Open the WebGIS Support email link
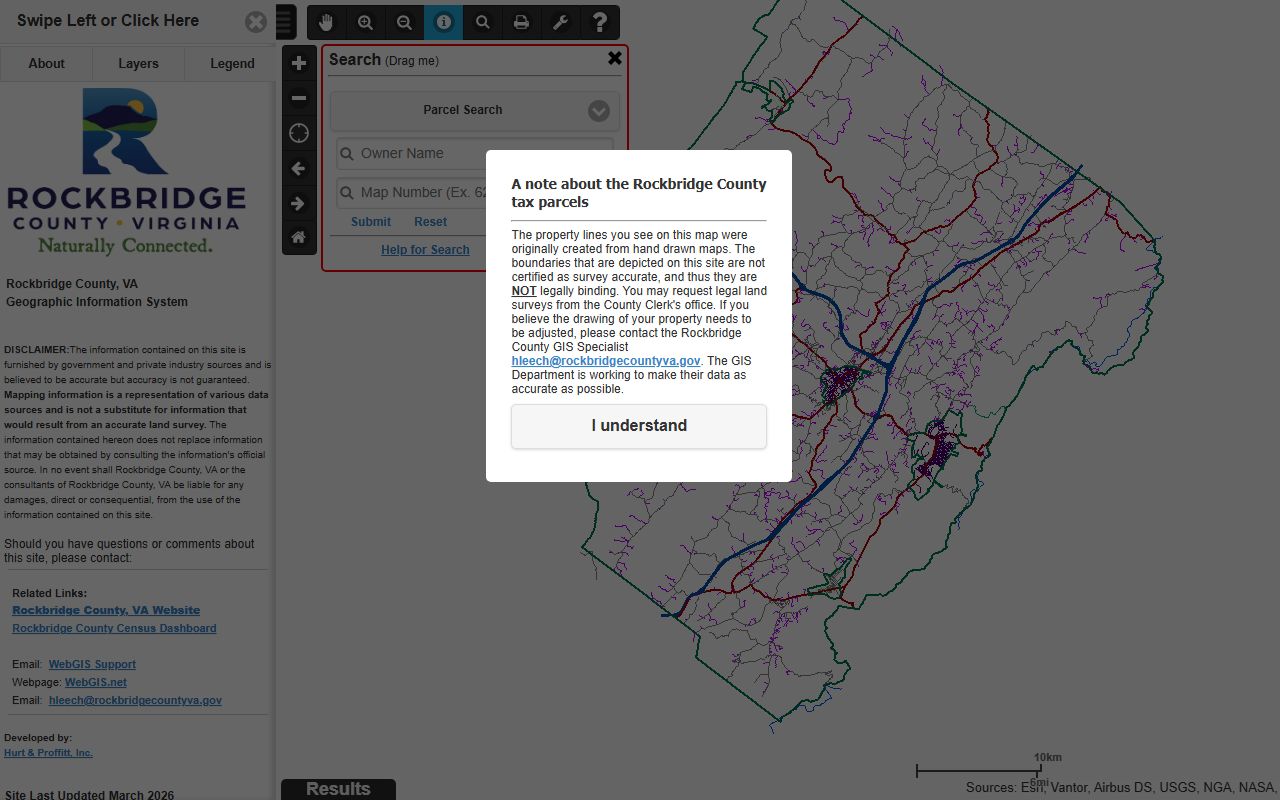Image resolution: width=1280 pixels, height=800 pixels. click(x=92, y=664)
